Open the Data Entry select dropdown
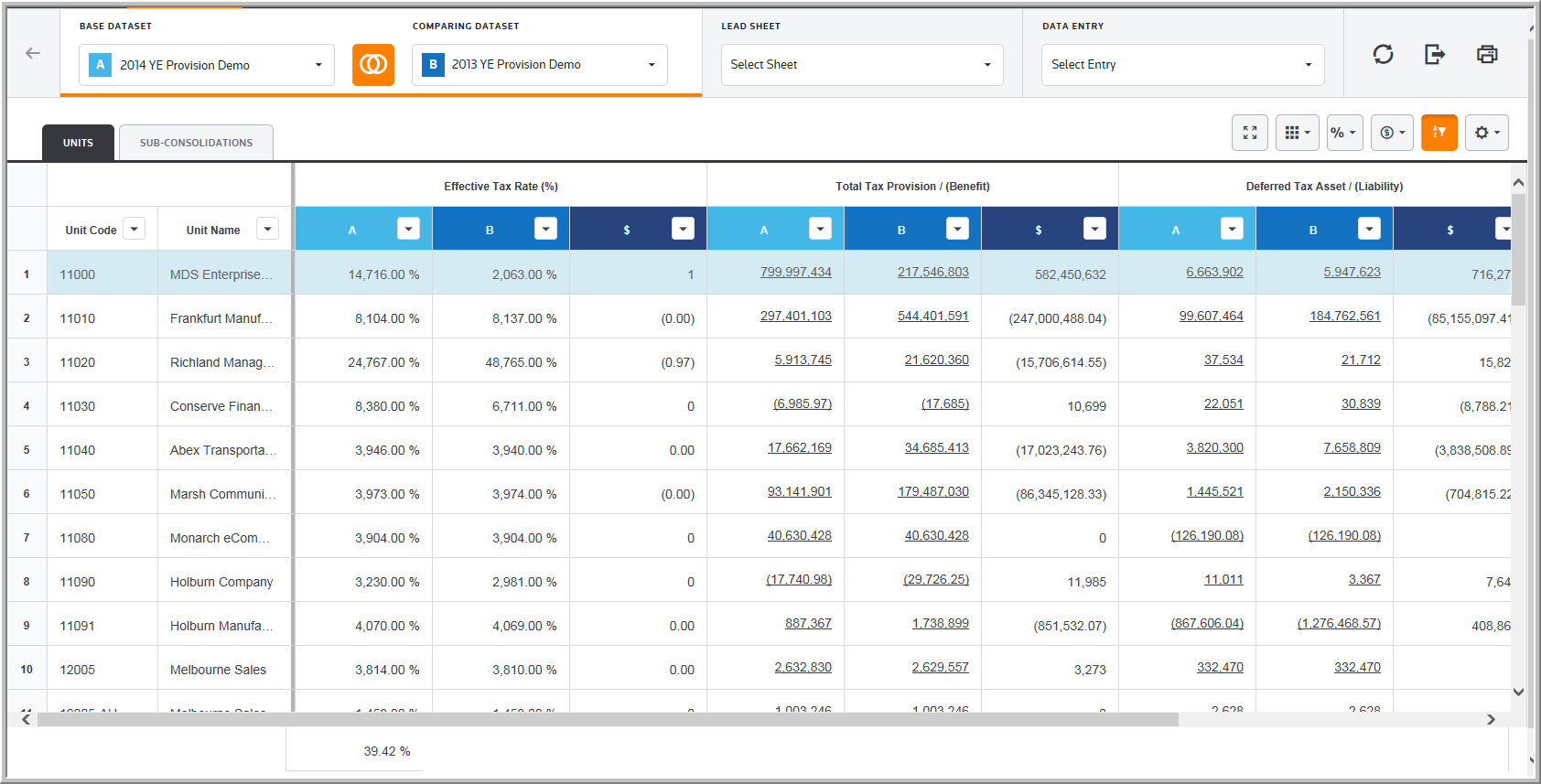 point(1183,65)
